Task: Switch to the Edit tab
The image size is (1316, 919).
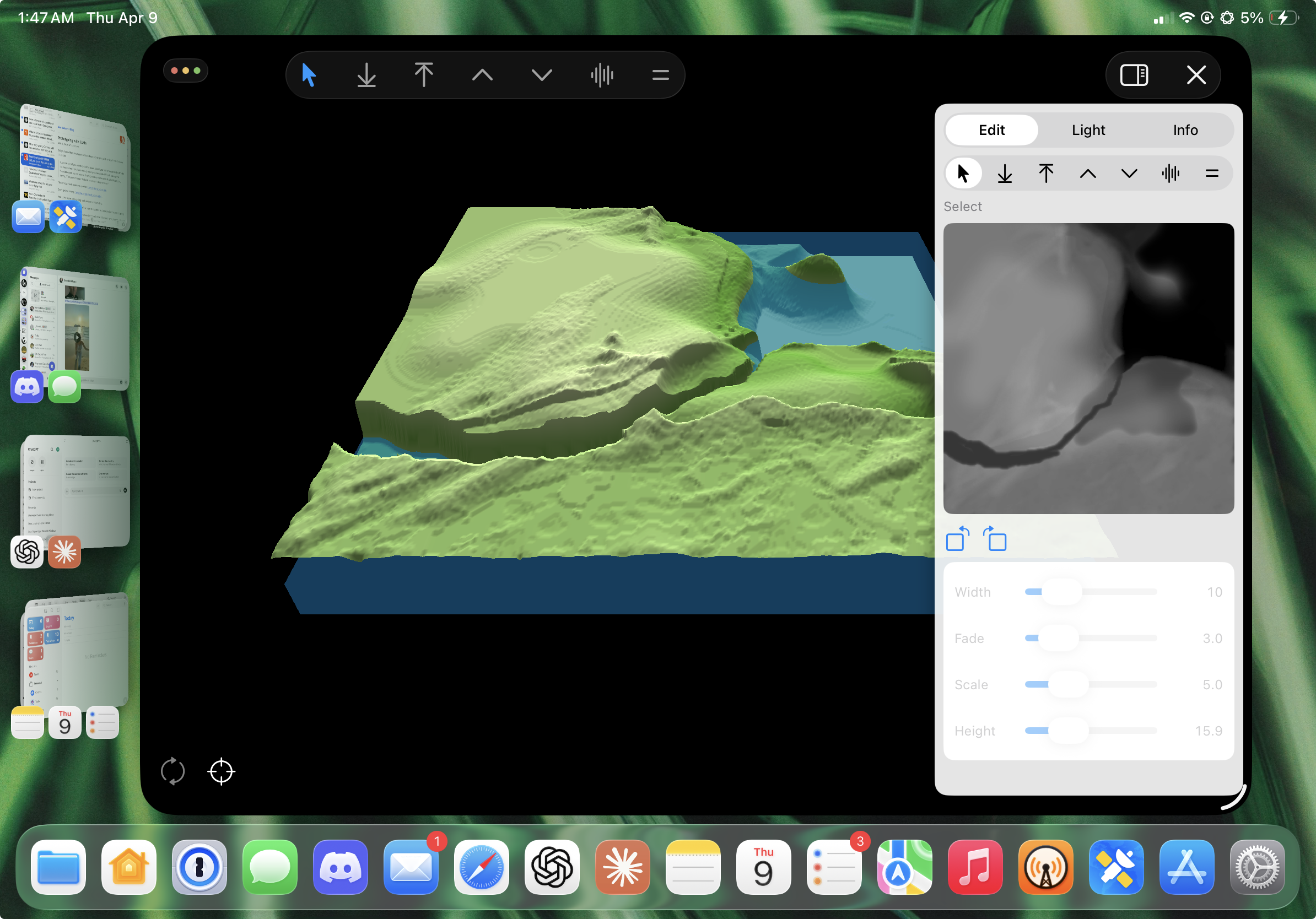Action: pyautogui.click(x=991, y=130)
